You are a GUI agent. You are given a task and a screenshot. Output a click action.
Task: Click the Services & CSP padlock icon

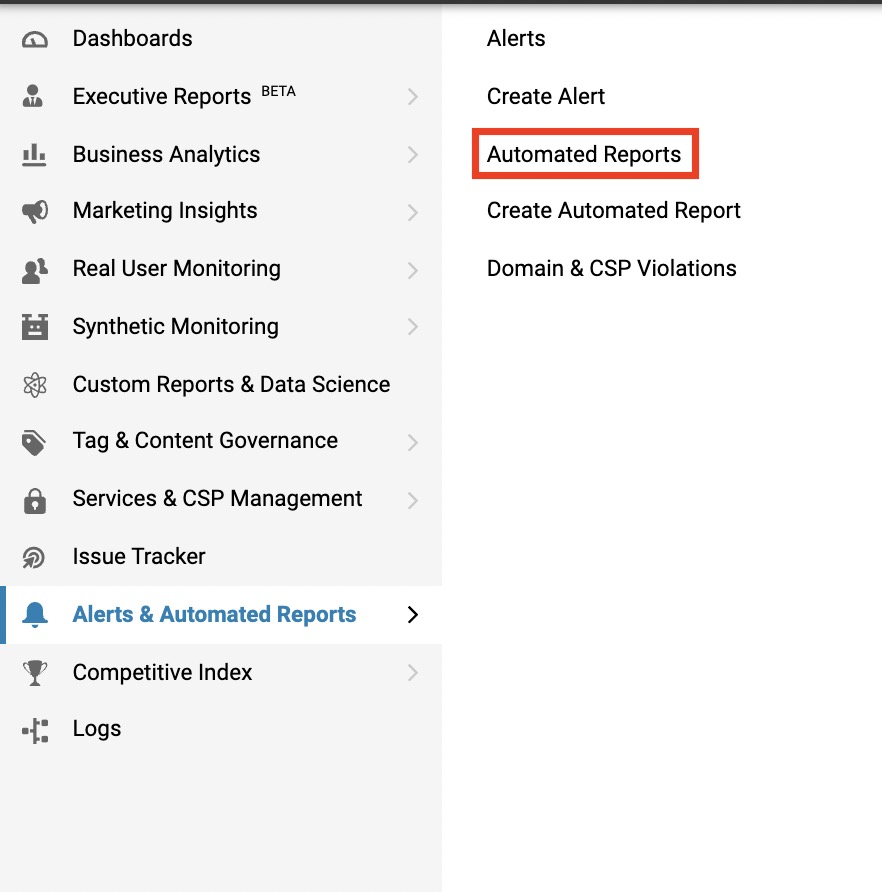[35, 501]
